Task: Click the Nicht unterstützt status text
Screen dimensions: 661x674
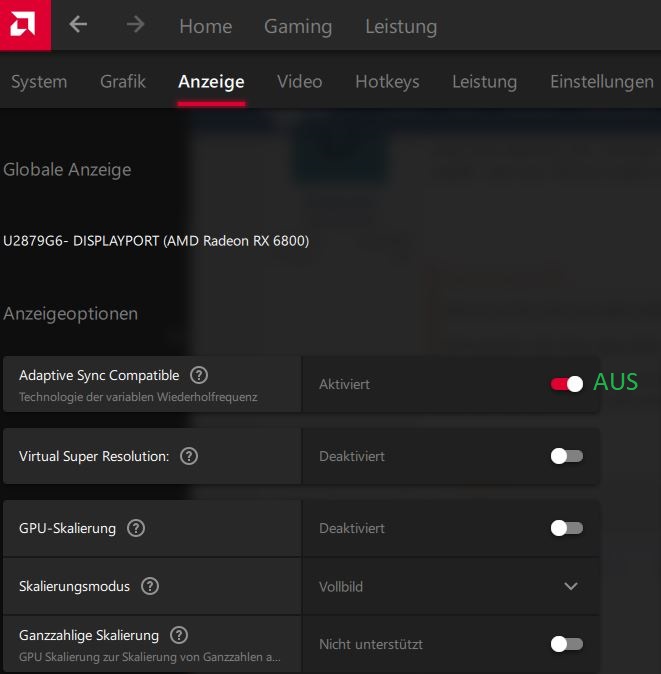Action: pos(371,644)
